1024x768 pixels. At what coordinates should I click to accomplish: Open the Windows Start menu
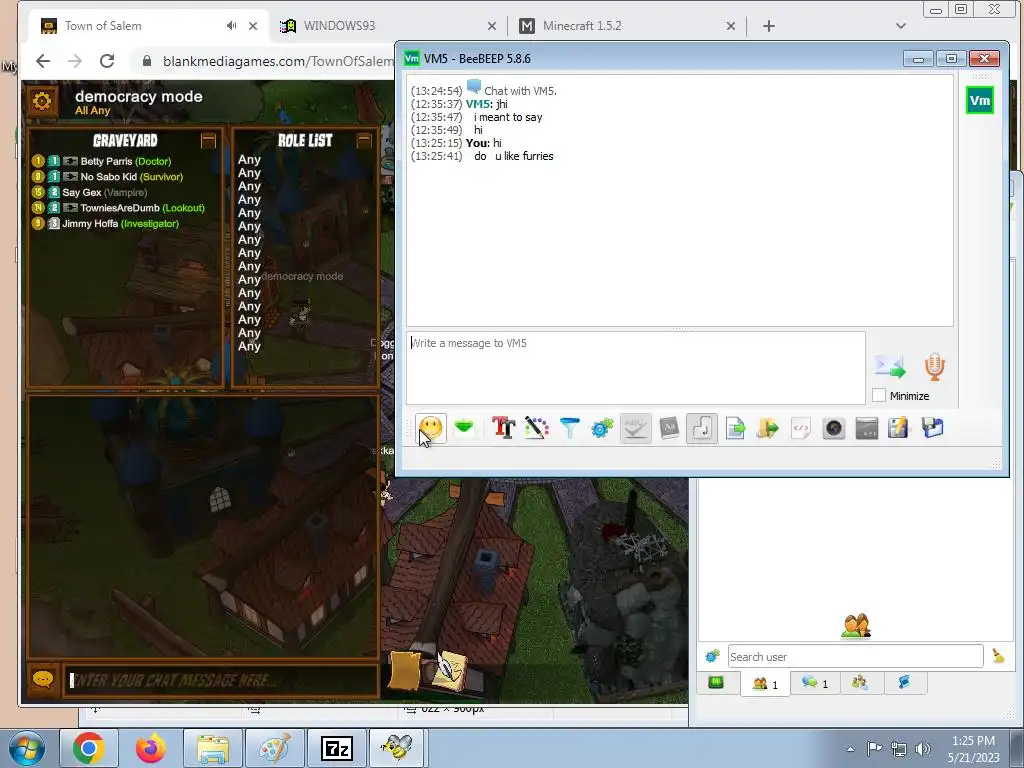coord(27,748)
